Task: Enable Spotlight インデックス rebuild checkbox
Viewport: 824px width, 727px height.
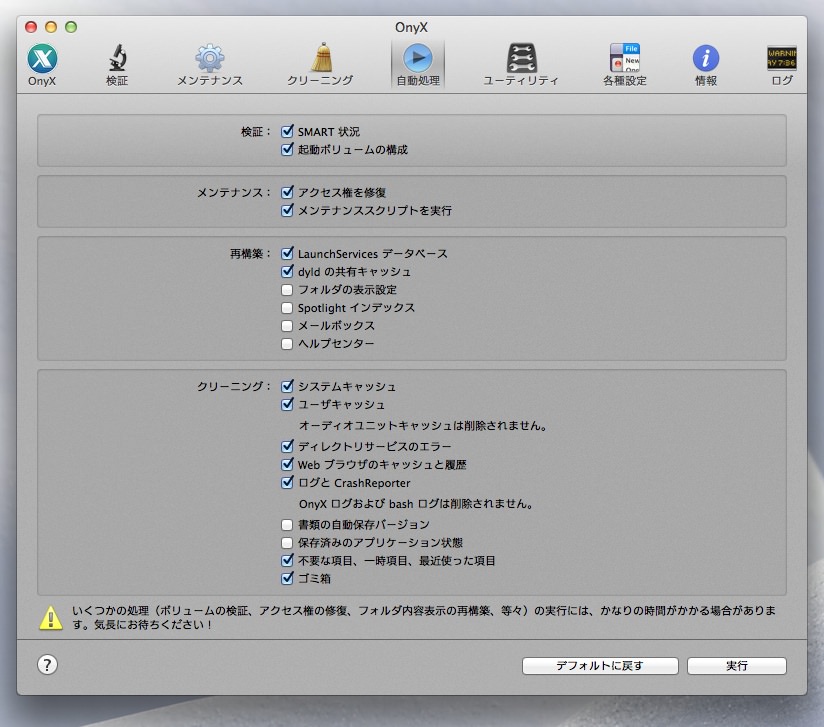Action: (x=287, y=308)
